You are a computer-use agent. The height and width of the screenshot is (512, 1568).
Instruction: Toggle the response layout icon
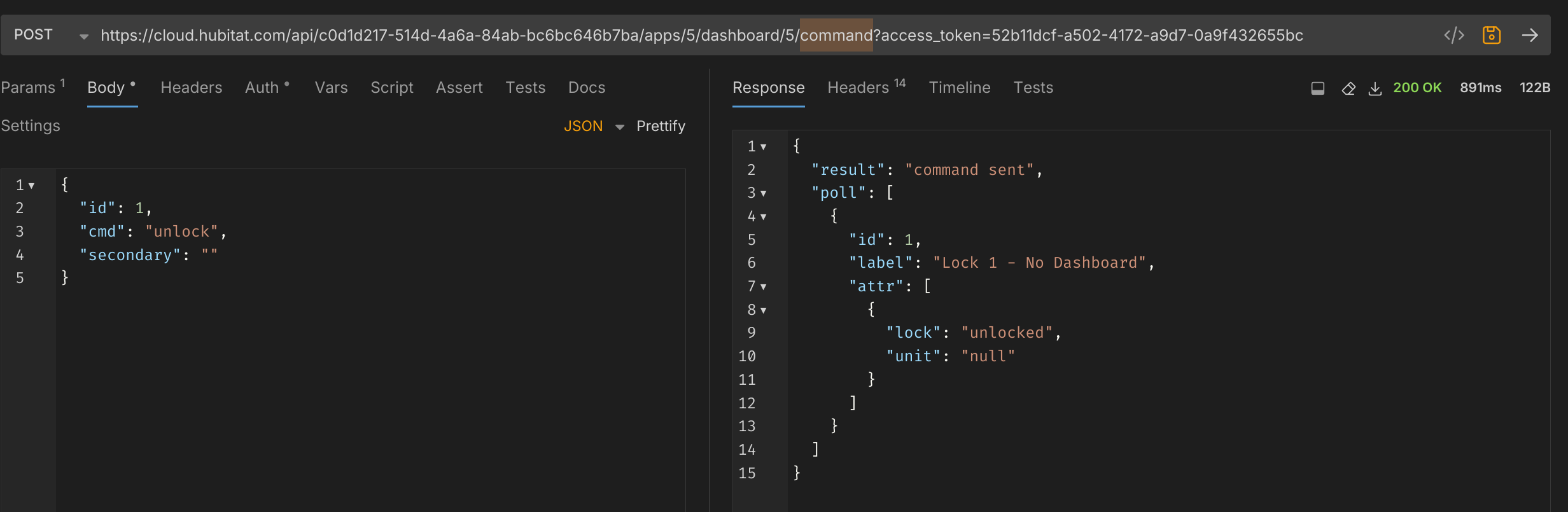tap(1317, 88)
